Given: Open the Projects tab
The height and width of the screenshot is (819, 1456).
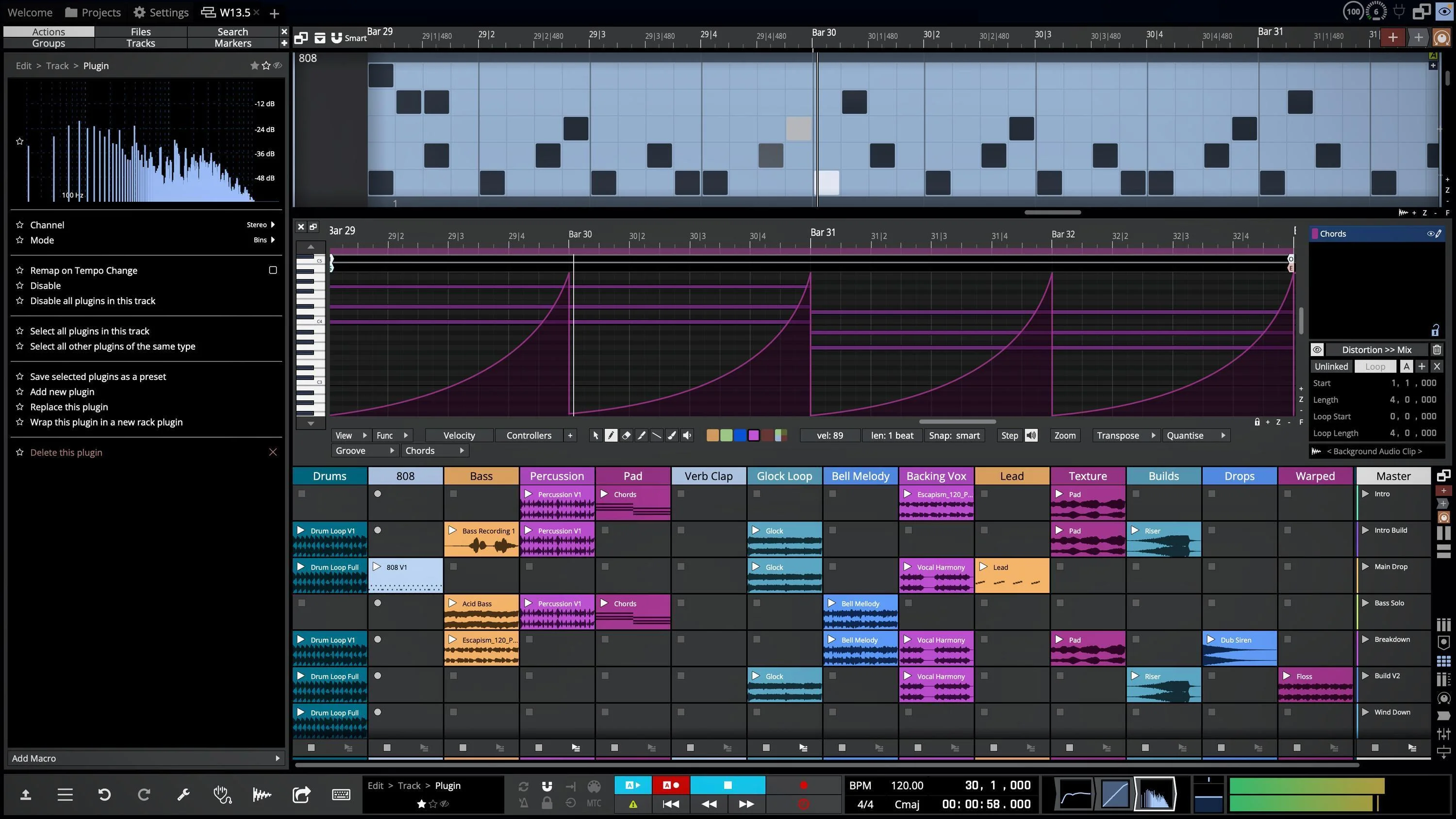Looking at the screenshot, I should tap(93, 13).
